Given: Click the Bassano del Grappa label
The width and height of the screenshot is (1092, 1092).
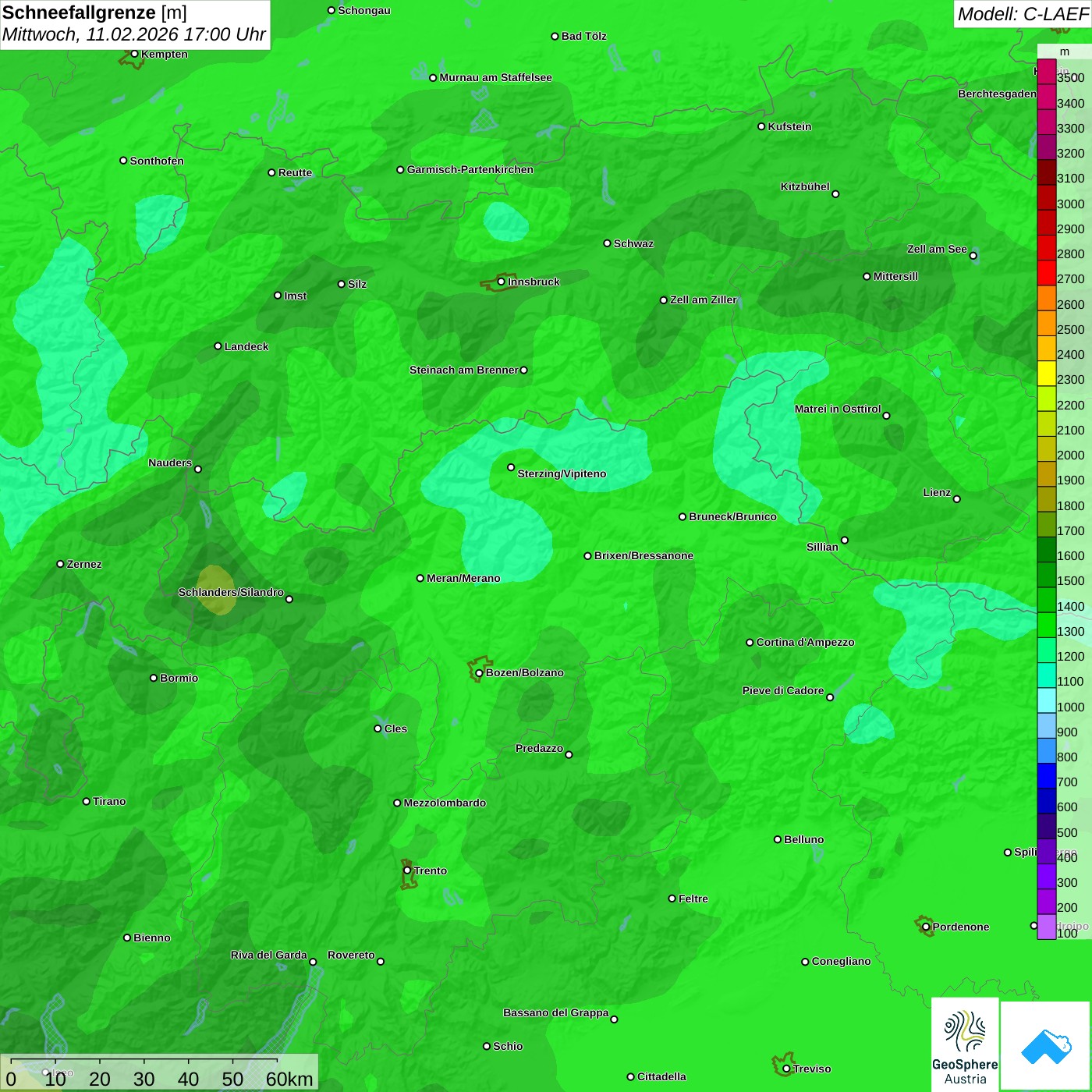Looking at the screenshot, I should [556, 1012].
